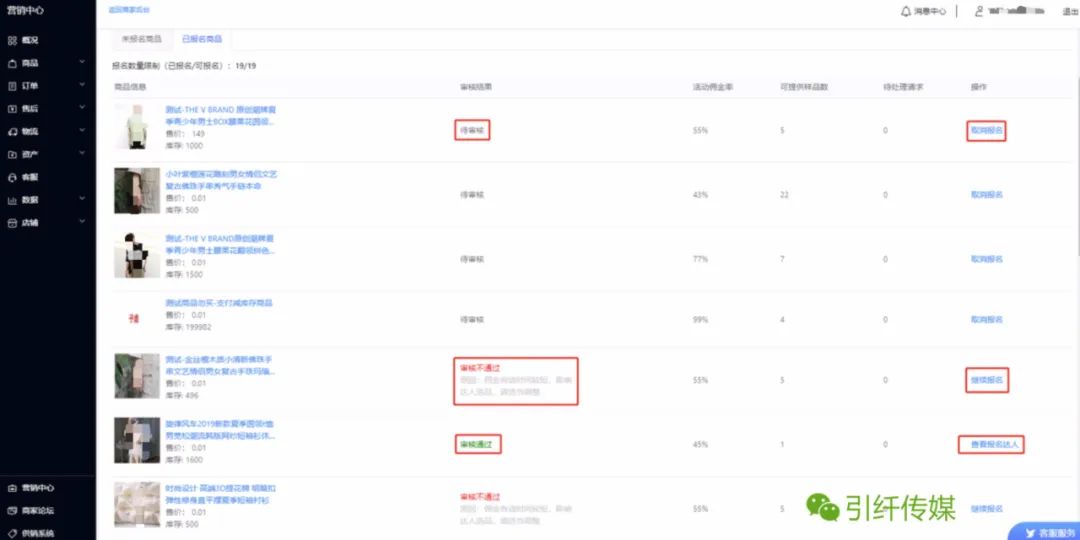Click 取消报名 for the item with stock 1500
The width and height of the screenshot is (1080, 540).
point(986,260)
